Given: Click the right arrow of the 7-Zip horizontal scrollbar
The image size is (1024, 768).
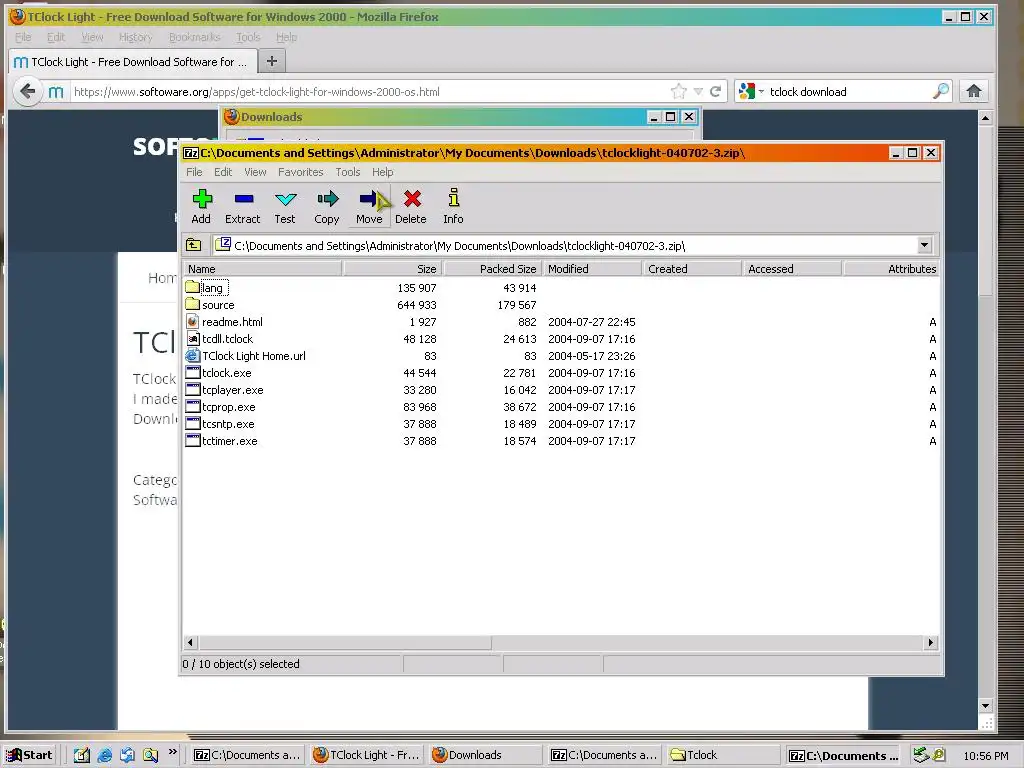Looking at the screenshot, I should pos(931,643).
